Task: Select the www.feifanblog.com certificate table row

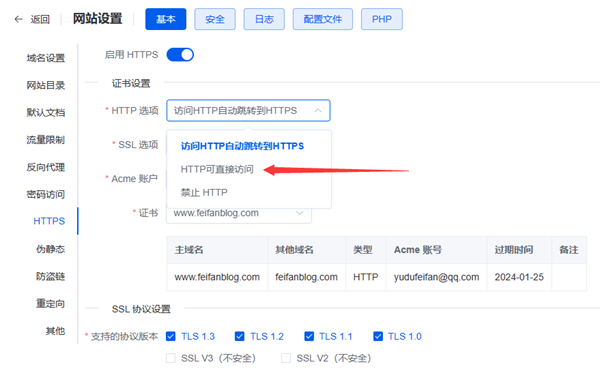Action: point(377,277)
